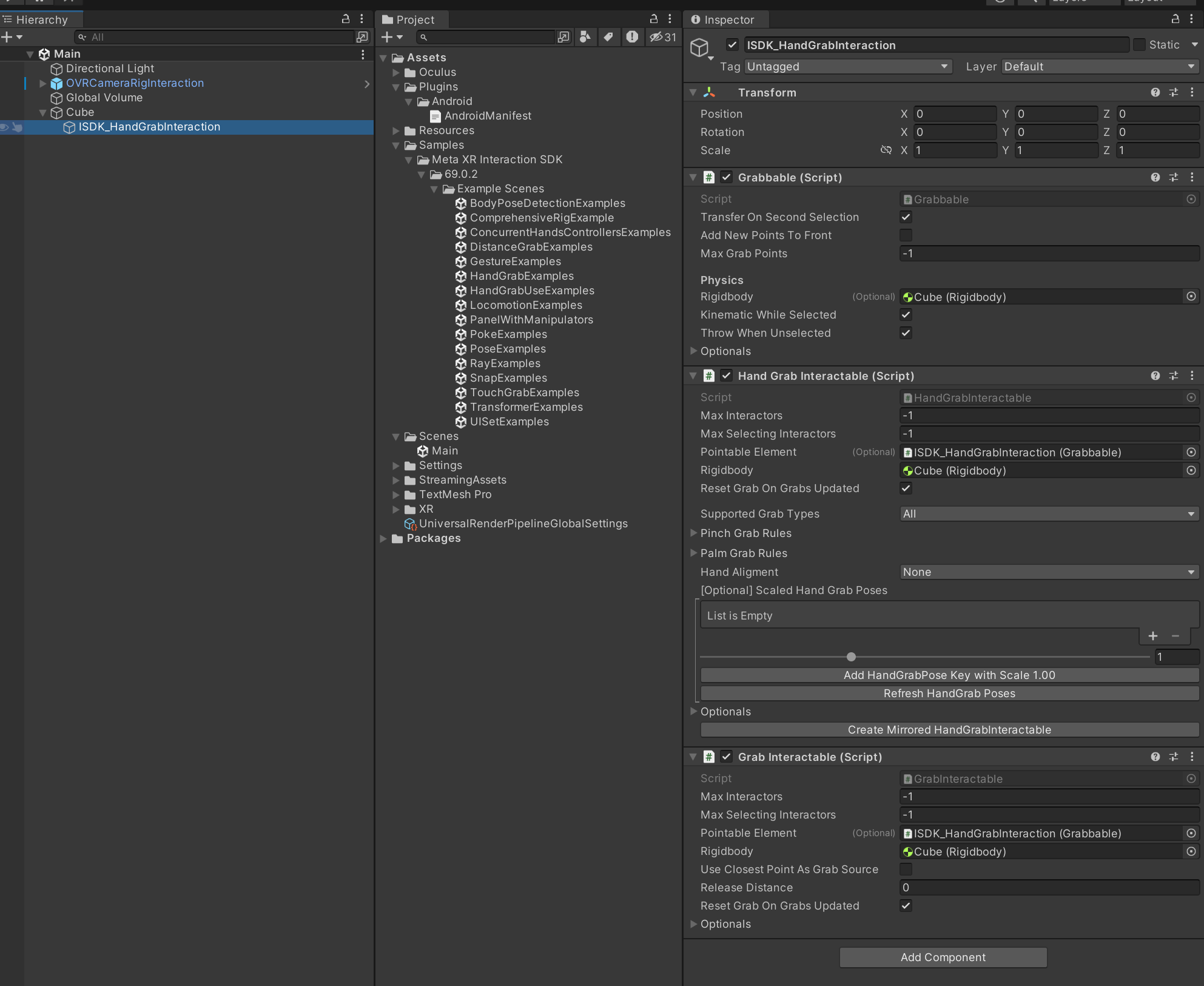This screenshot has height=986, width=1204.
Task: Open Supported Grab Types dropdown
Action: pos(1049,514)
